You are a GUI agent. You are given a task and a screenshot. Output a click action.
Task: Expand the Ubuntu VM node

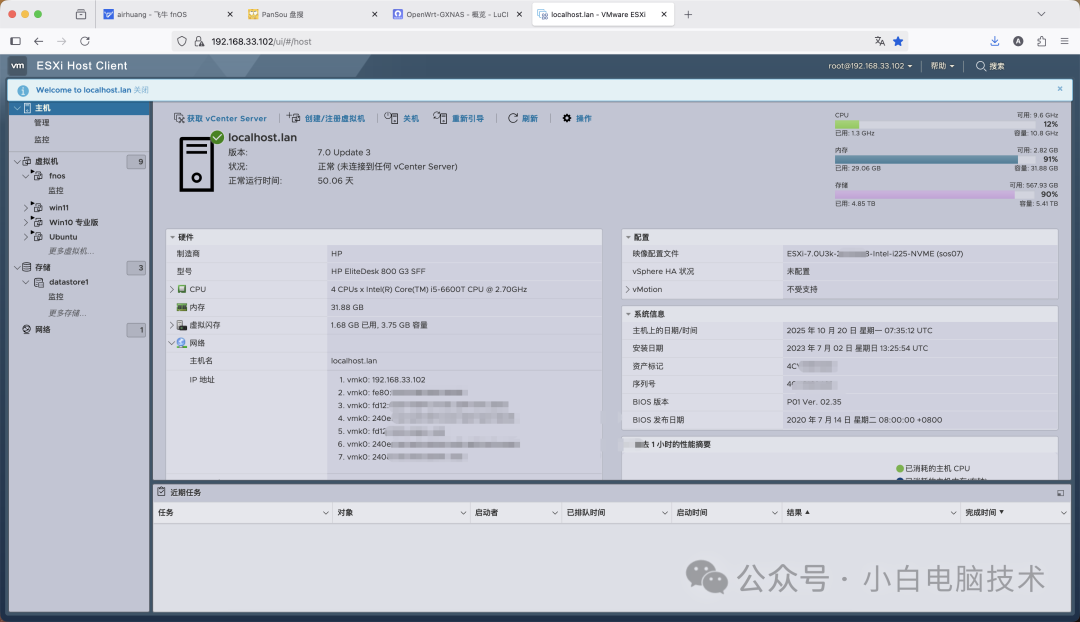[26, 237]
